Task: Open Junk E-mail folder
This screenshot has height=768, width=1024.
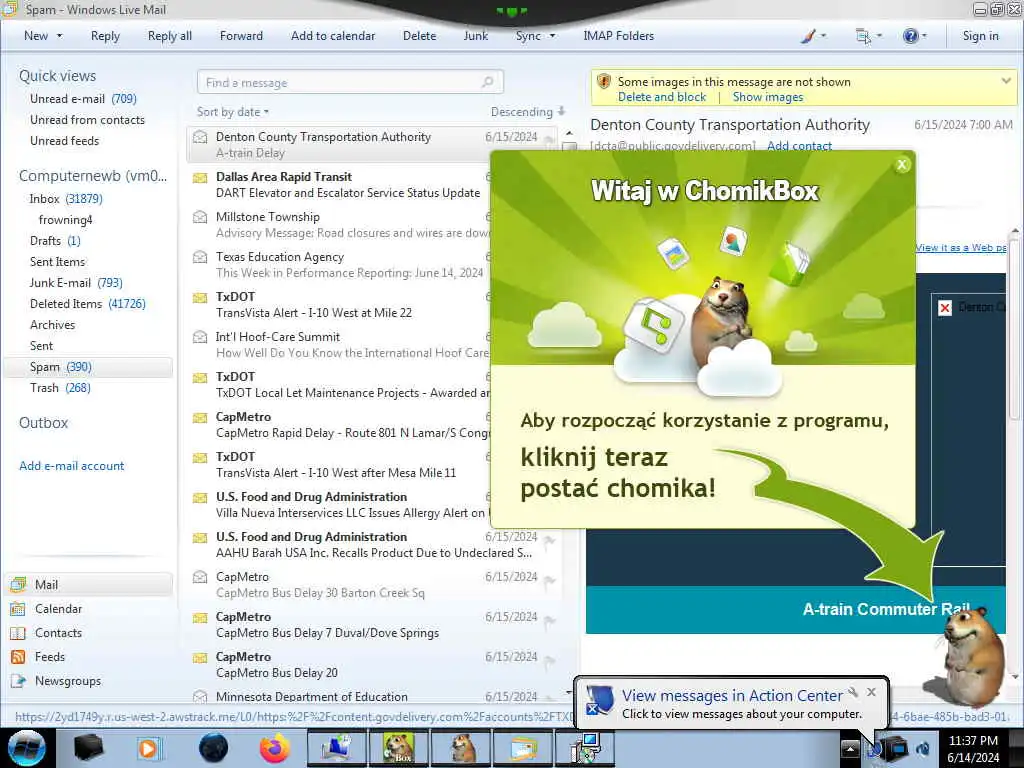Action: [x=76, y=283]
